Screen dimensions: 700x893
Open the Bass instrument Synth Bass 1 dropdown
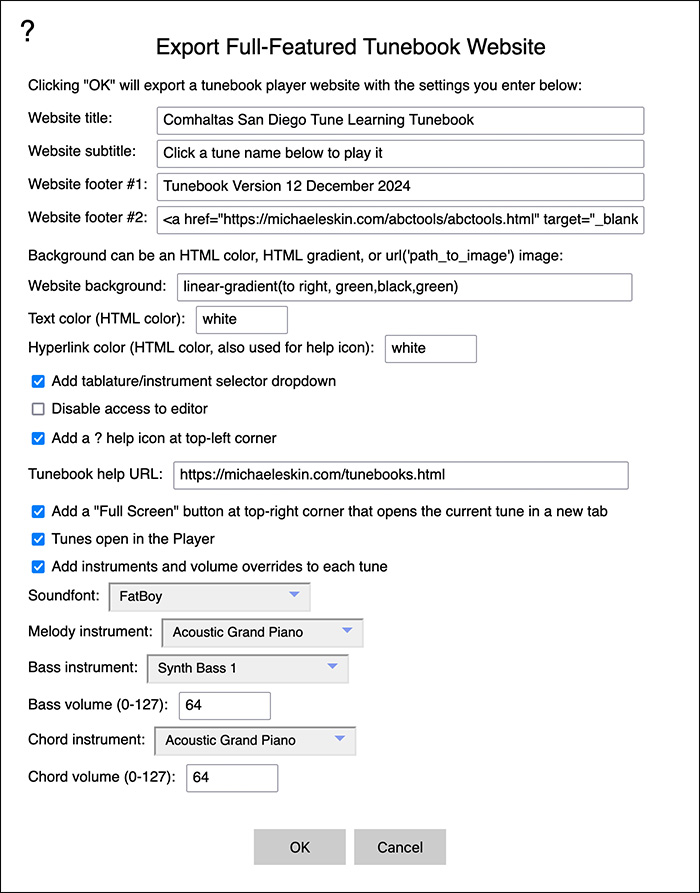coord(248,669)
